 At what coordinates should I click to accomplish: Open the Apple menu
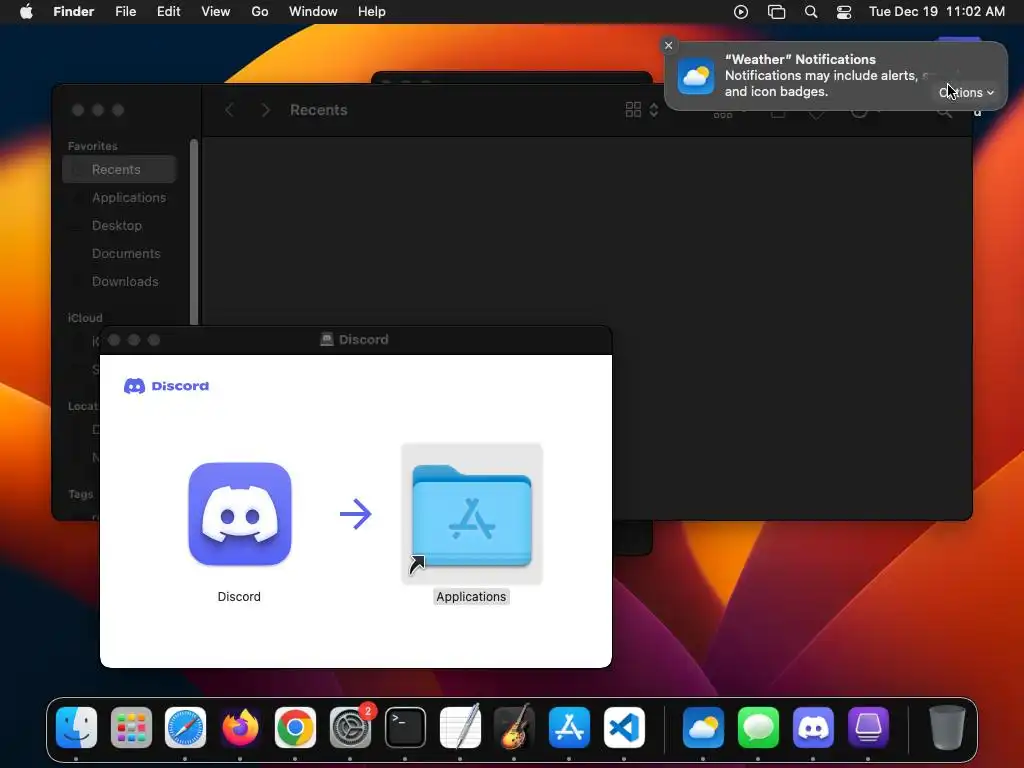26,12
